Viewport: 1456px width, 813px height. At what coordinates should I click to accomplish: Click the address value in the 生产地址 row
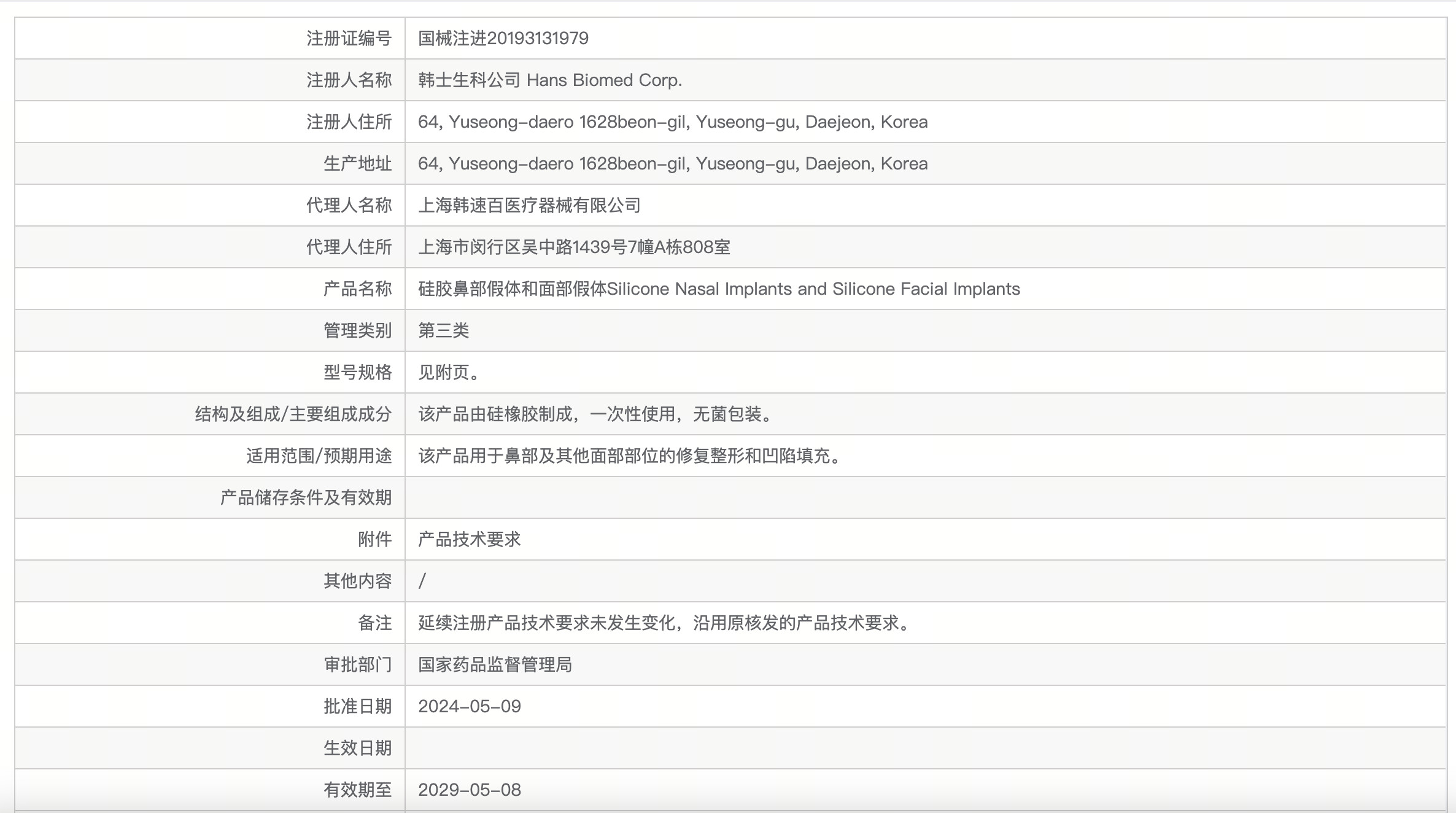tap(673, 163)
